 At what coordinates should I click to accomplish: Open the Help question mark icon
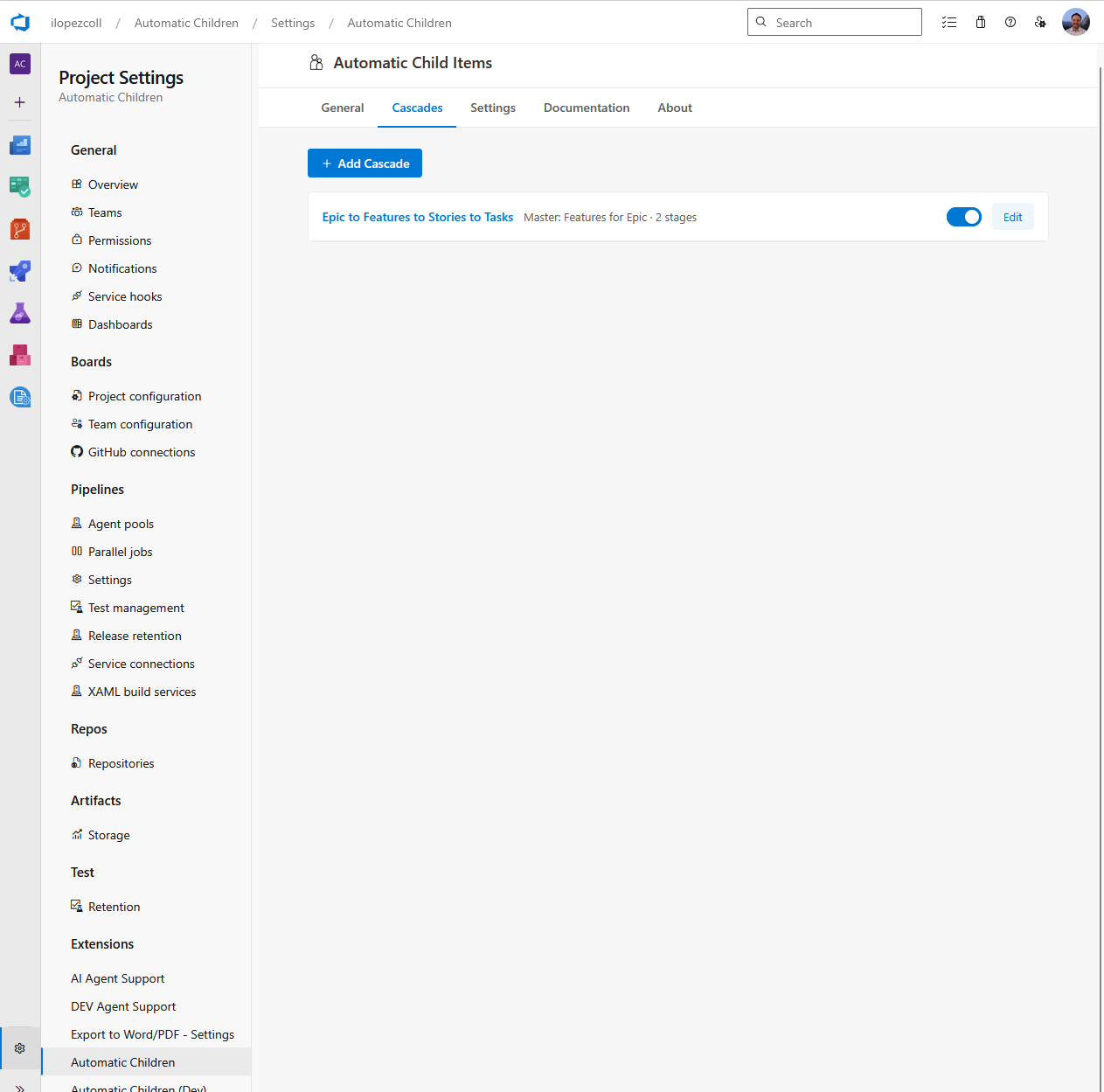pos(1010,22)
